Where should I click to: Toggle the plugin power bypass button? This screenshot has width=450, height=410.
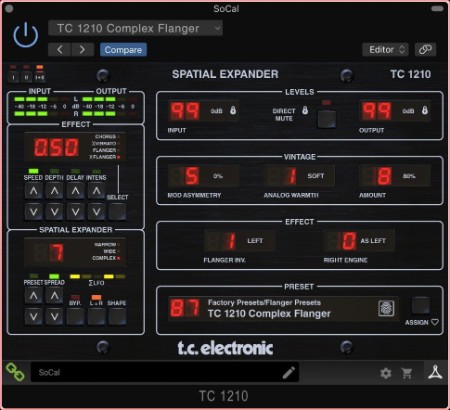point(26,35)
